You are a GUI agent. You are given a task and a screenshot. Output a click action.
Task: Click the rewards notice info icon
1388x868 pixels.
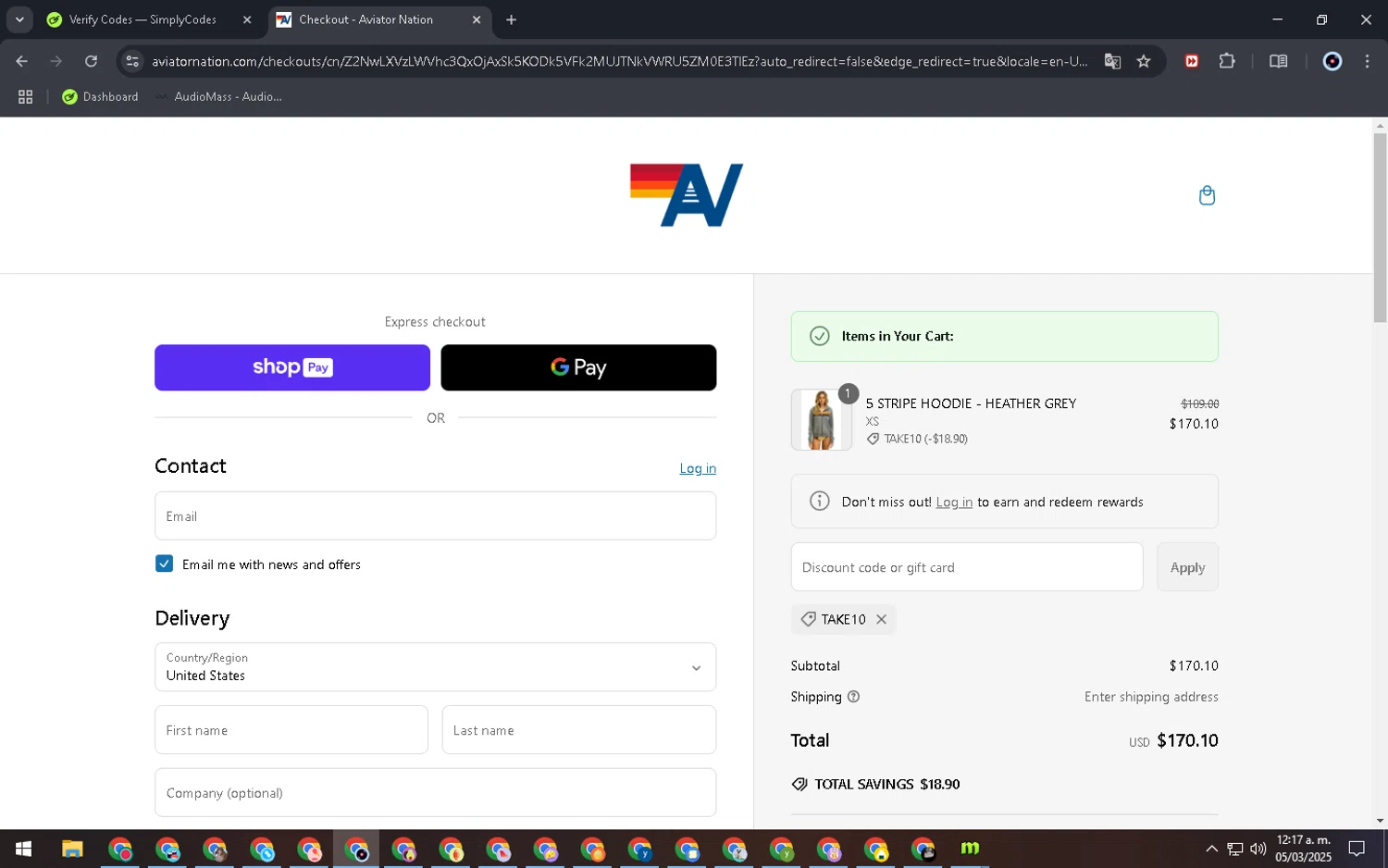(x=819, y=501)
